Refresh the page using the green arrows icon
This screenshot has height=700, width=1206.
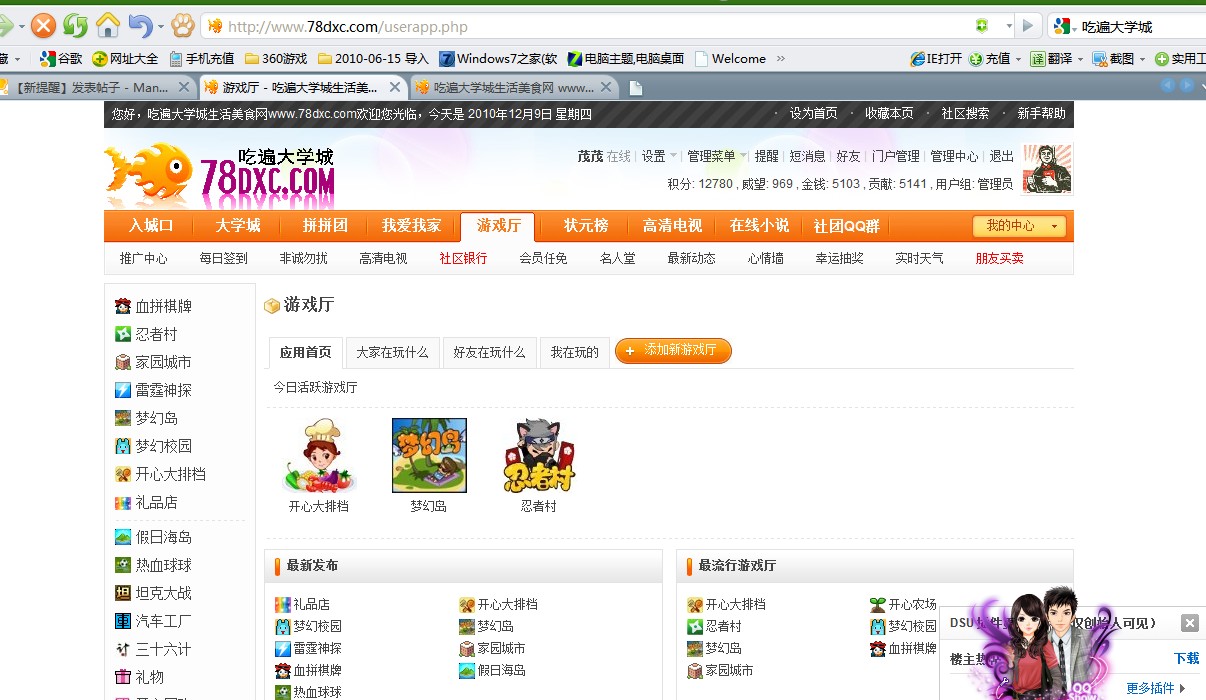tap(76, 26)
